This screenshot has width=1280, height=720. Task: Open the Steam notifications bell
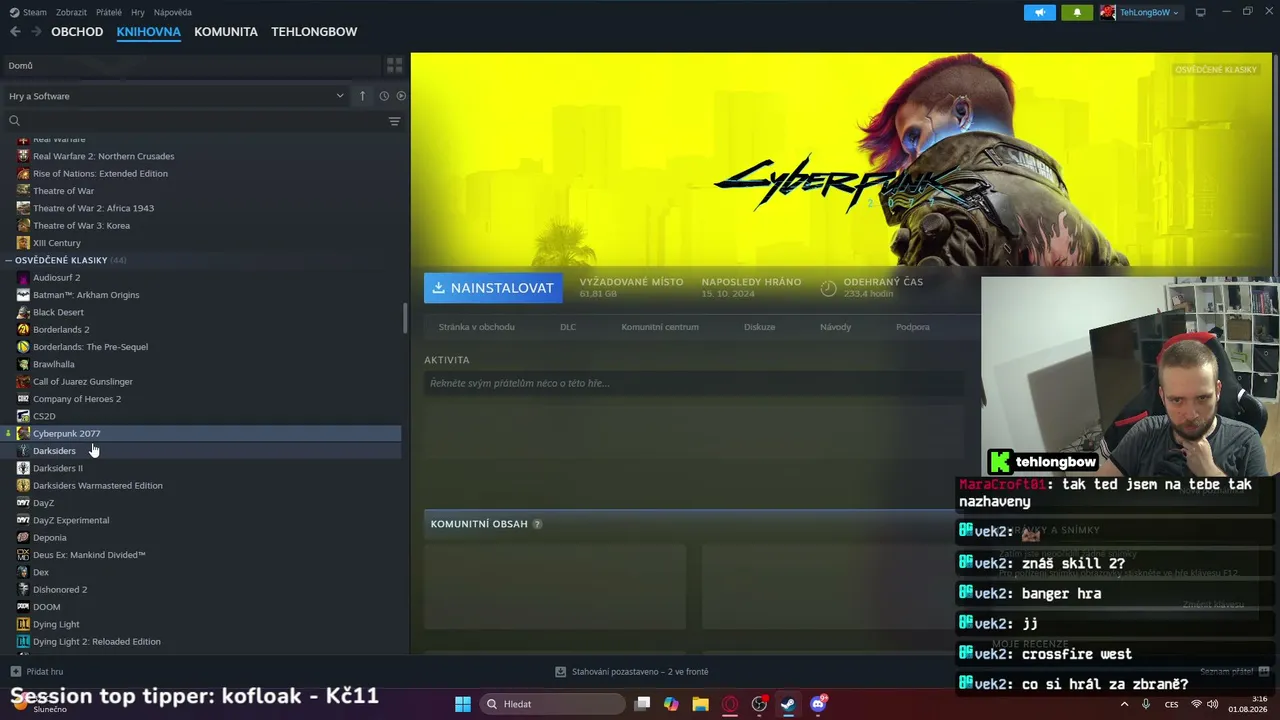pyautogui.click(x=1077, y=12)
